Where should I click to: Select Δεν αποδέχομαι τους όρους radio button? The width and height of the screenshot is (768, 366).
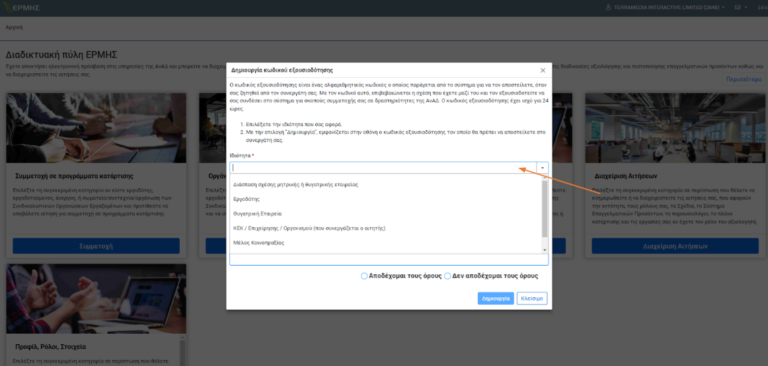(x=447, y=276)
